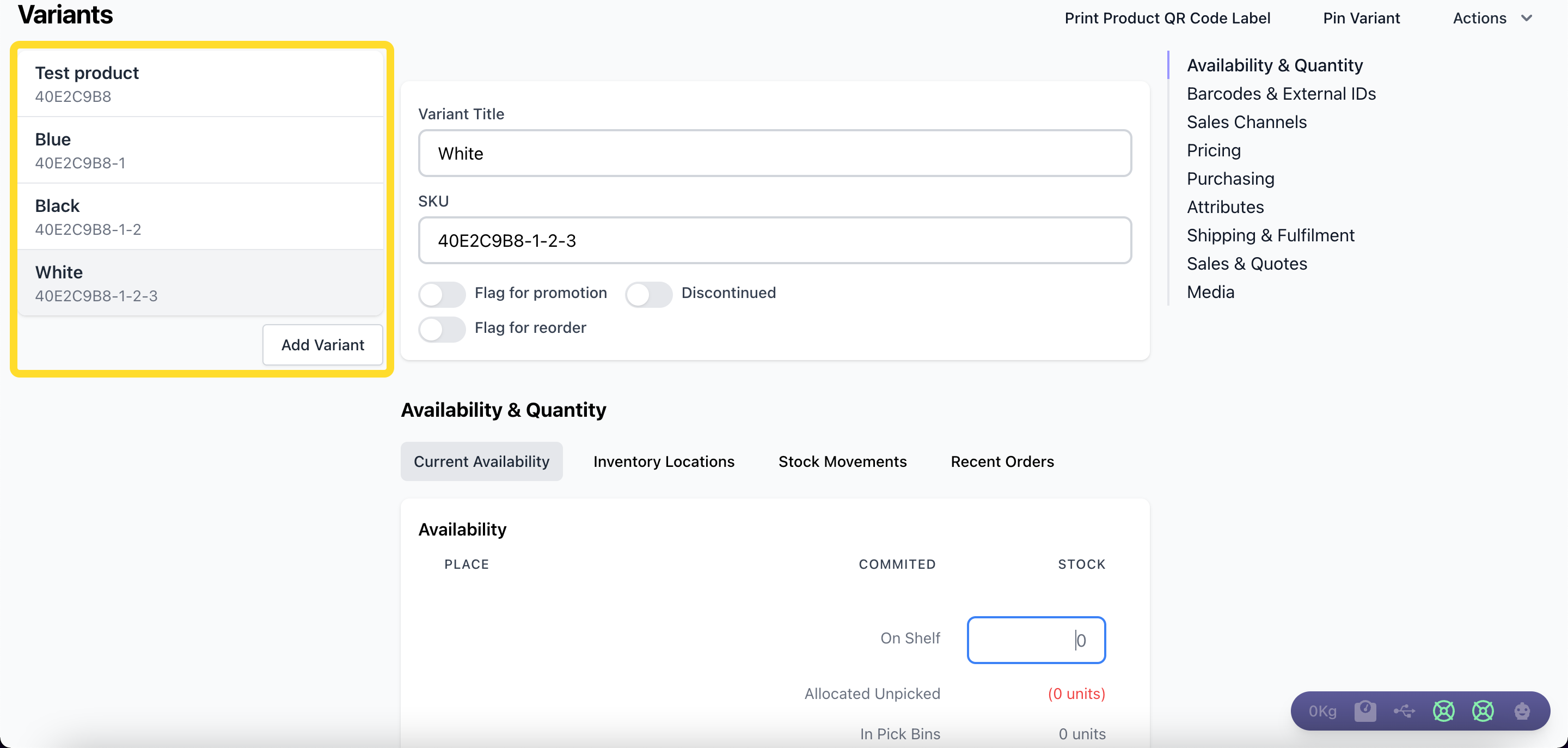
Task: Select the Blue variant in list
Action: click(x=200, y=150)
